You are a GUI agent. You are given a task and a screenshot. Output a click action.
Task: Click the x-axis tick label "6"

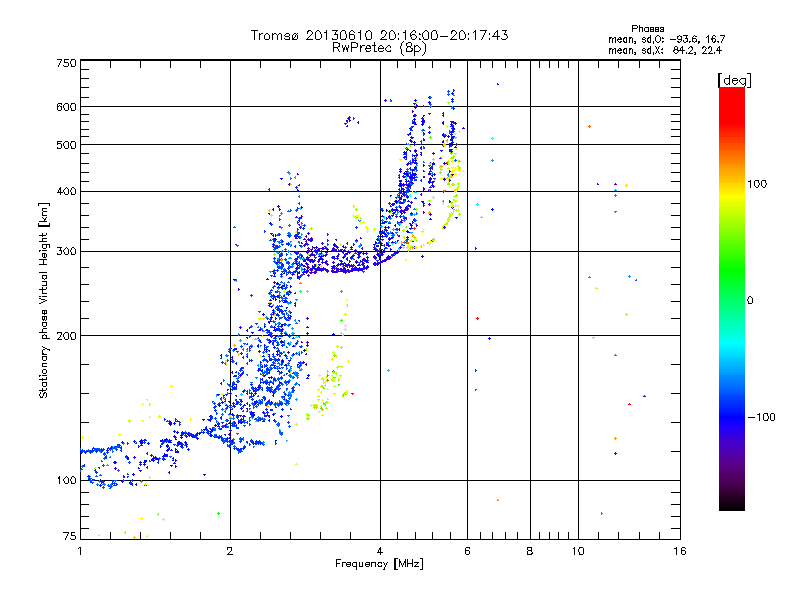point(467,551)
